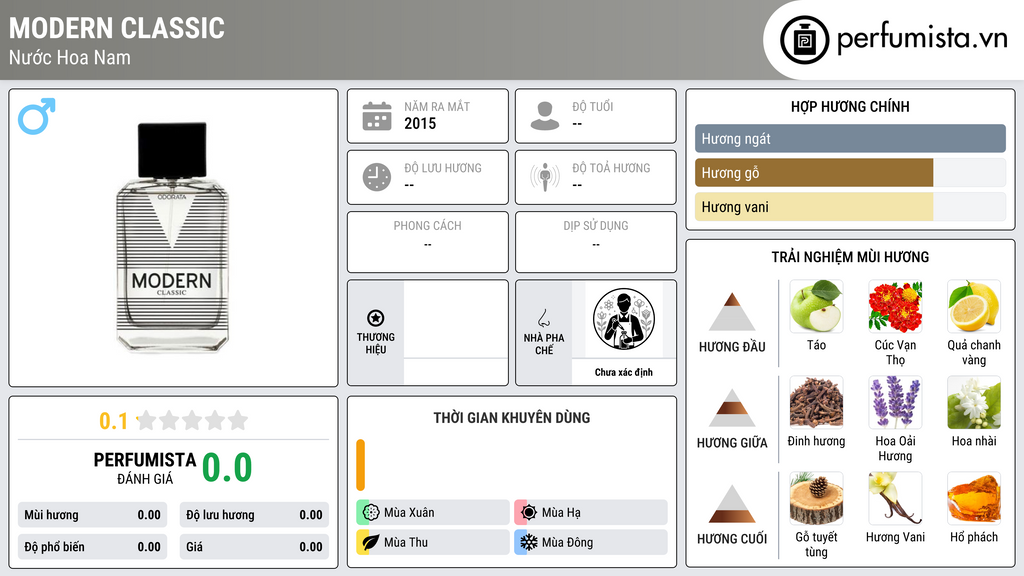This screenshot has height=576, width=1024.
Task: Click the Modern Classic bottle photo
Action: tap(172, 237)
